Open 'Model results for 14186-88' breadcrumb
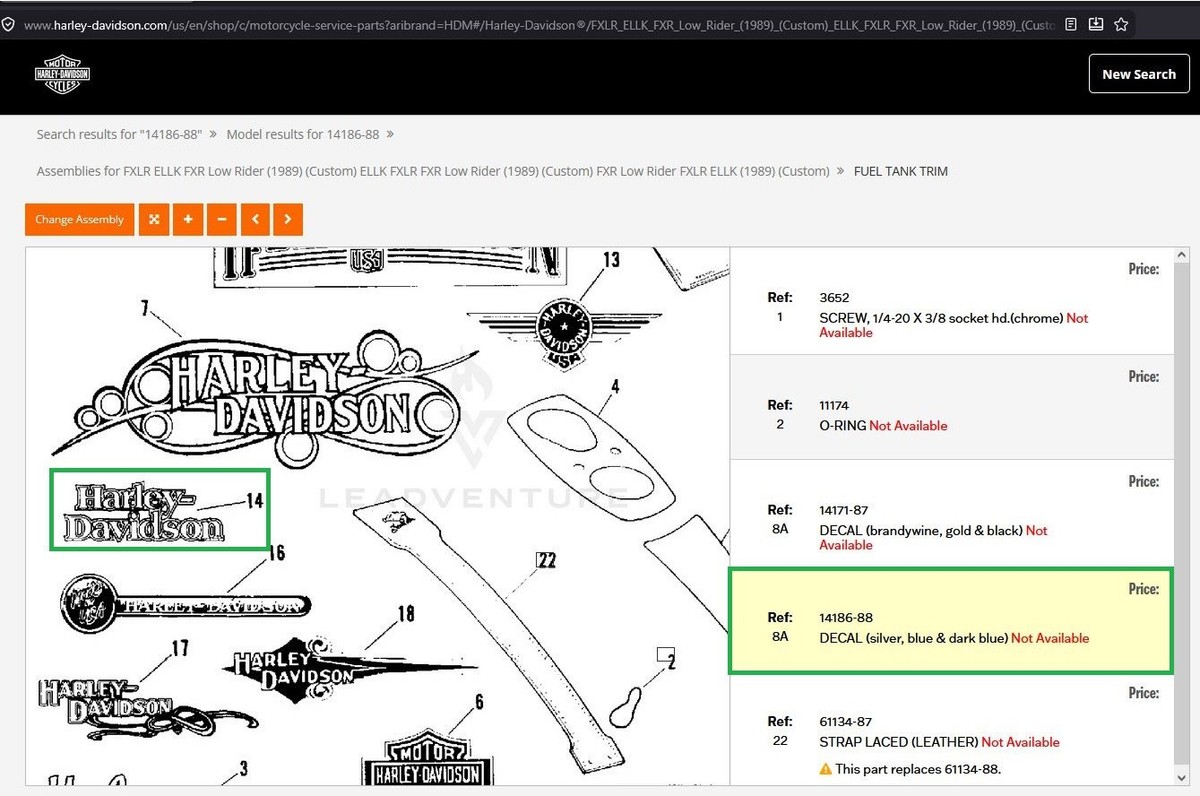The image size is (1200, 796). click(x=303, y=134)
